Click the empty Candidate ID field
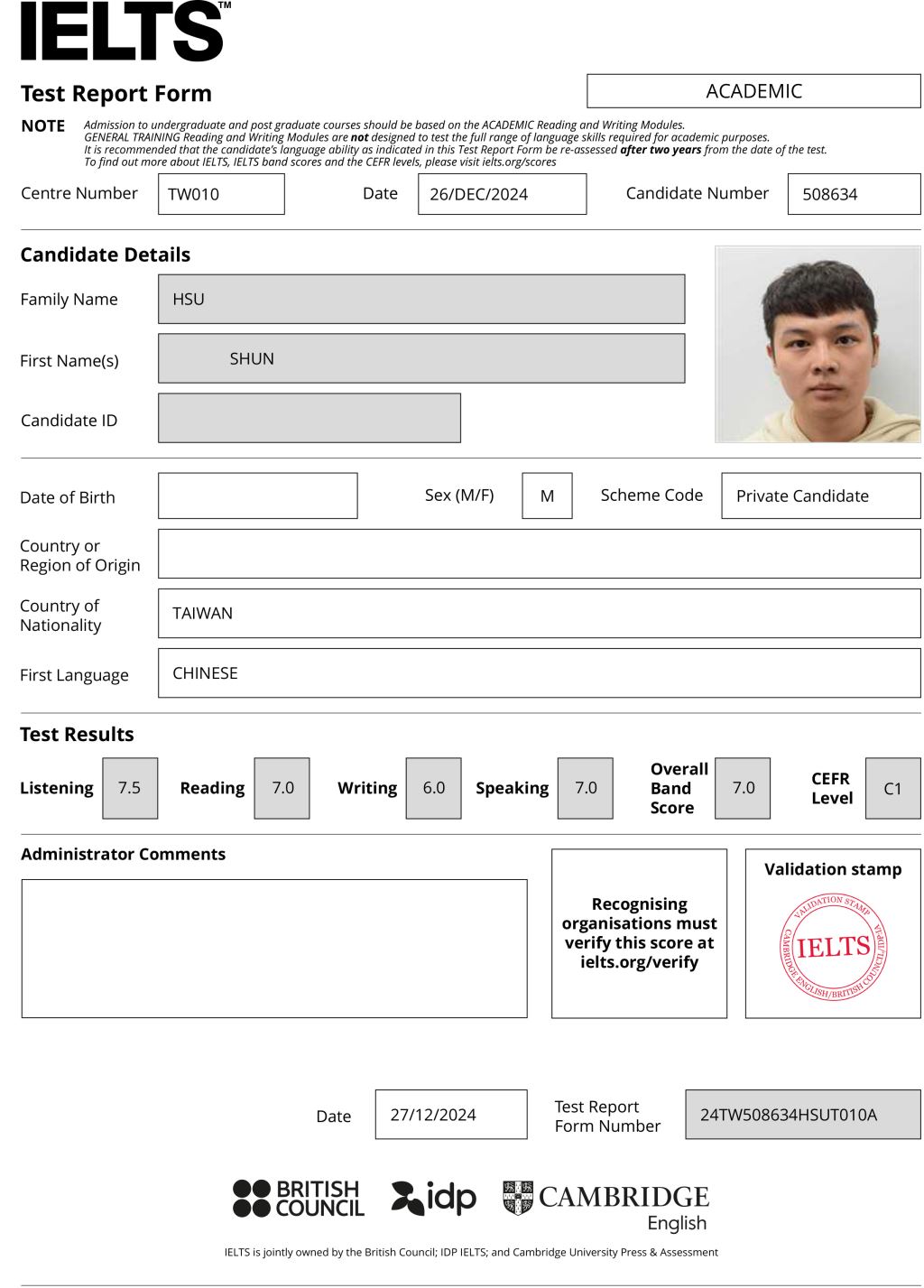Viewport: 924px width, 1288px height. (x=310, y=418)
